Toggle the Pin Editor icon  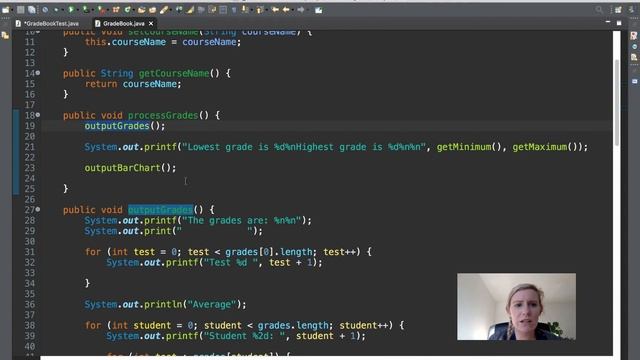coord(318,10)
